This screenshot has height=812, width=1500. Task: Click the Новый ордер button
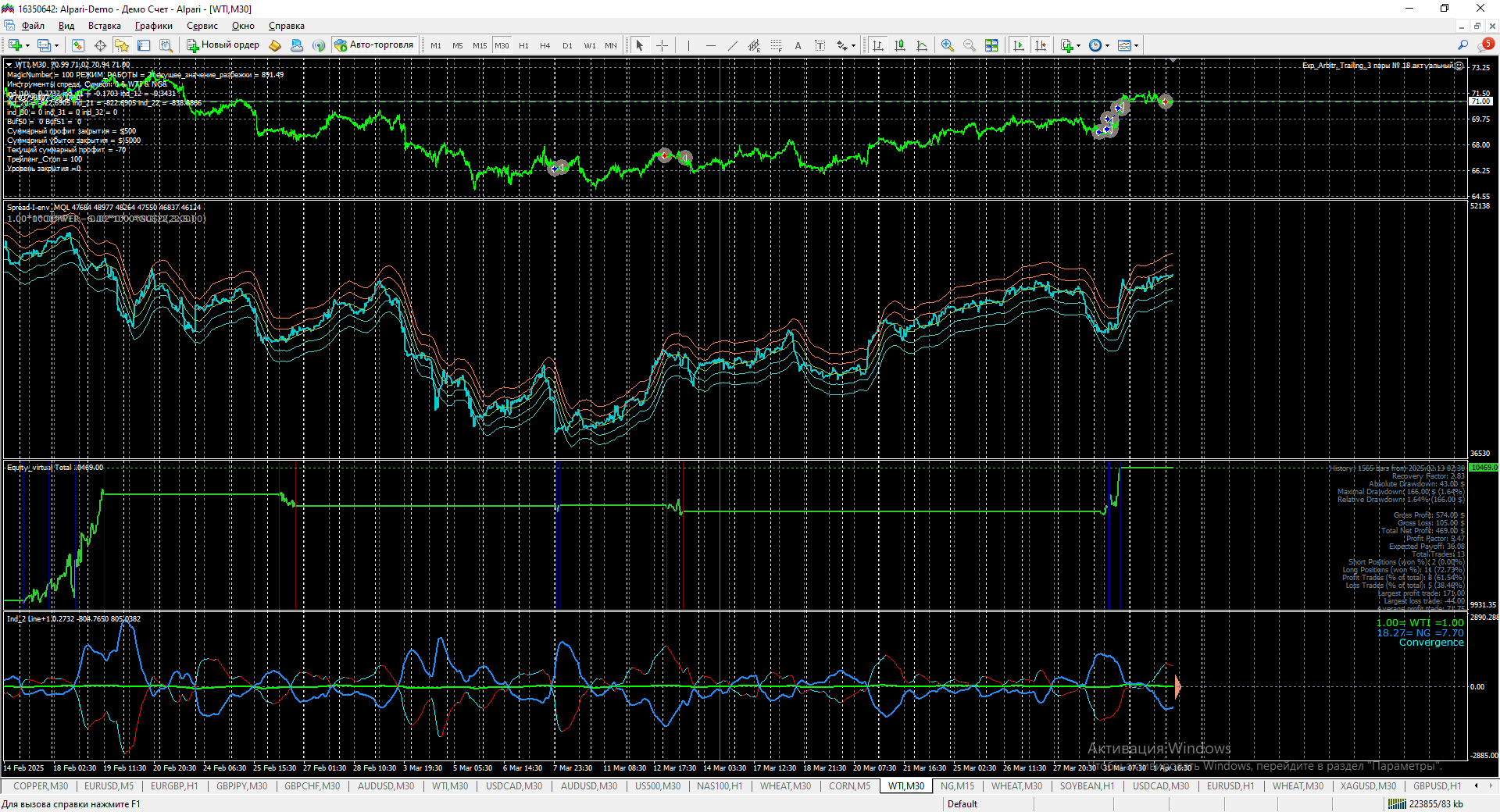pyautogui.click(x=223, y=45)
